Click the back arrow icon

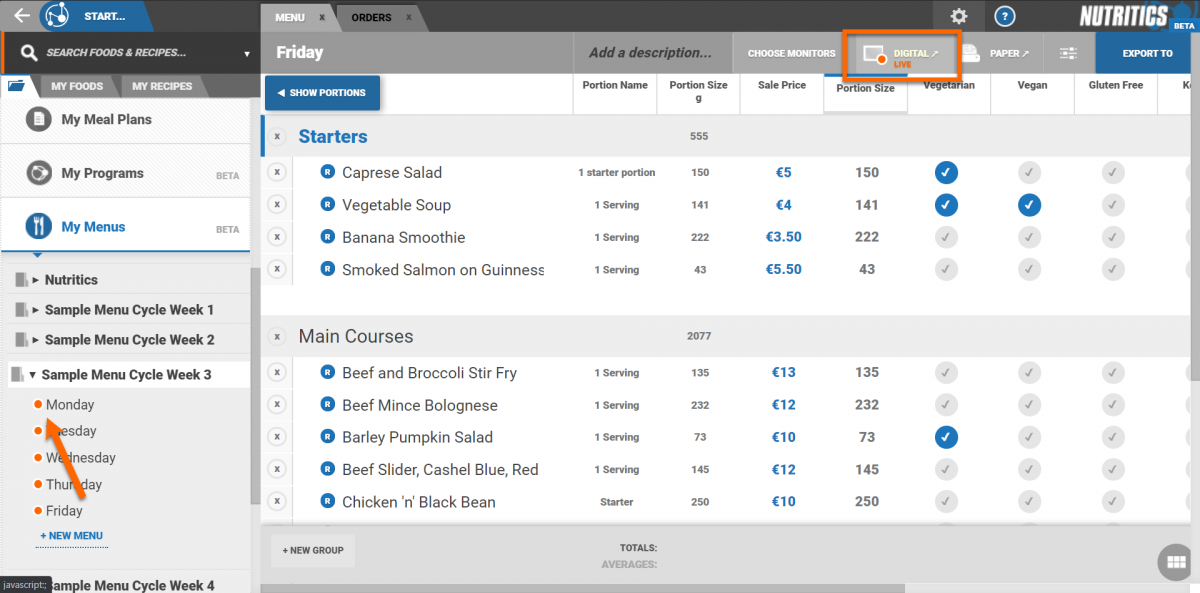pyautogui.click(x=21, y=16)
